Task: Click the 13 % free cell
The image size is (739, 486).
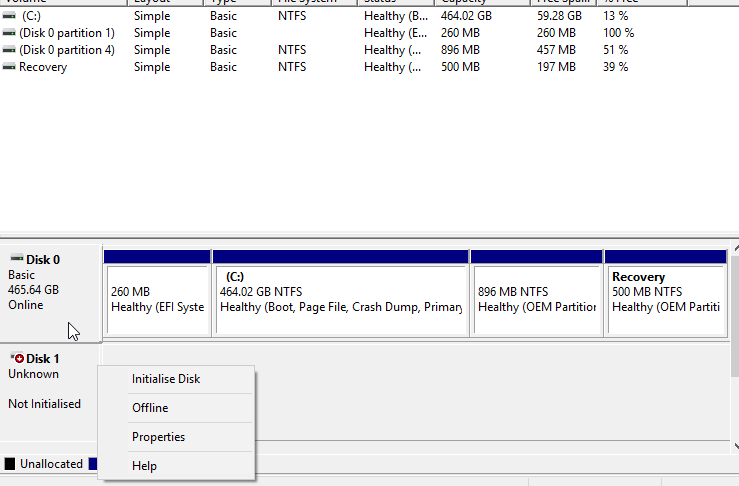Action: (616, 16)
